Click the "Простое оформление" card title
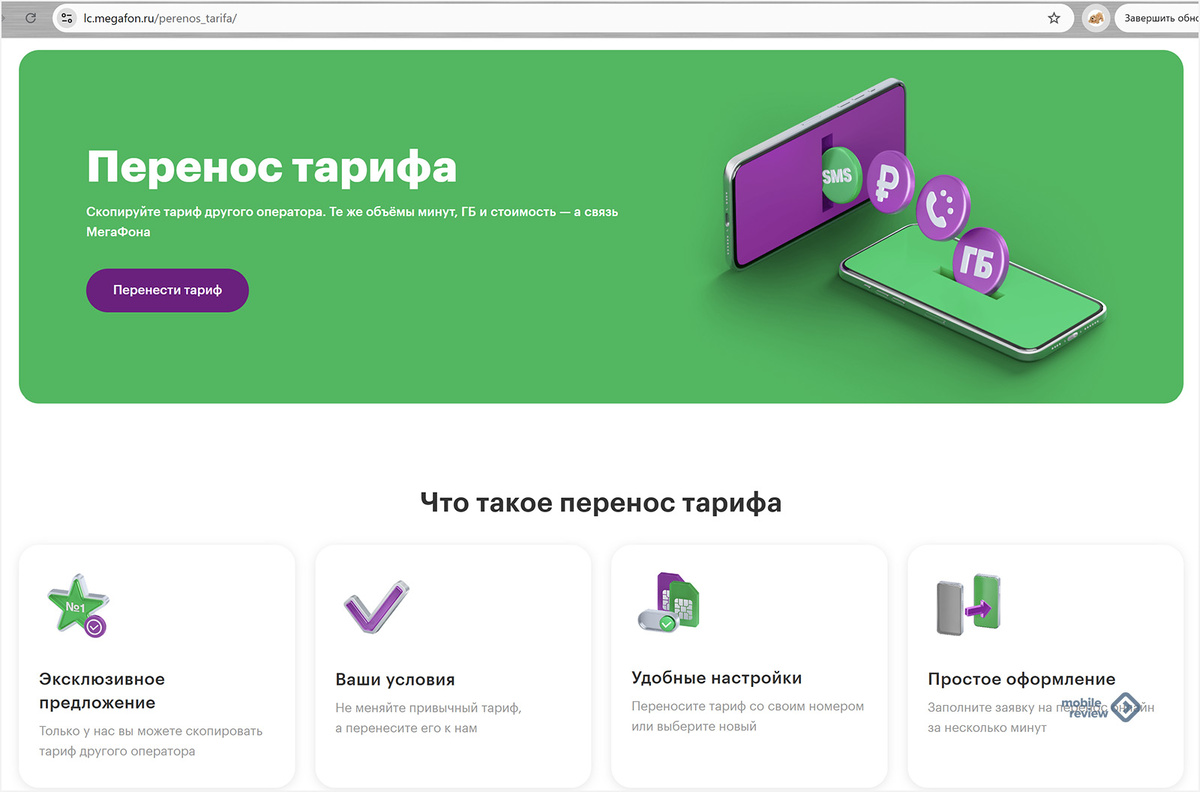1200x792 pixels. click(1021, 679)
